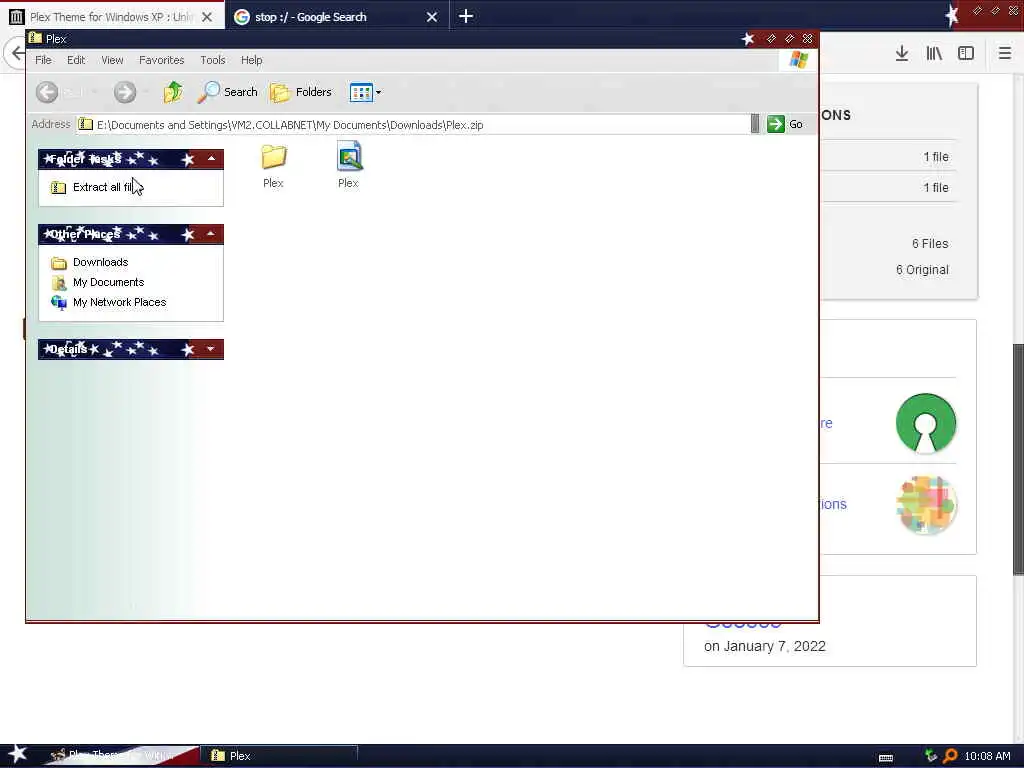
Task: Click the zip icon in the address bar
Action: click(x=86, y=124)
